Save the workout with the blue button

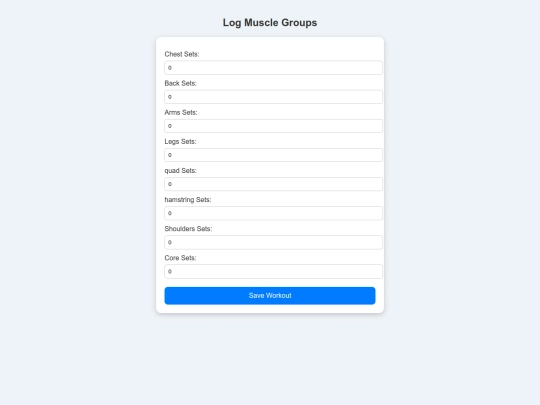pyautogui.click(x=270, y=296)
